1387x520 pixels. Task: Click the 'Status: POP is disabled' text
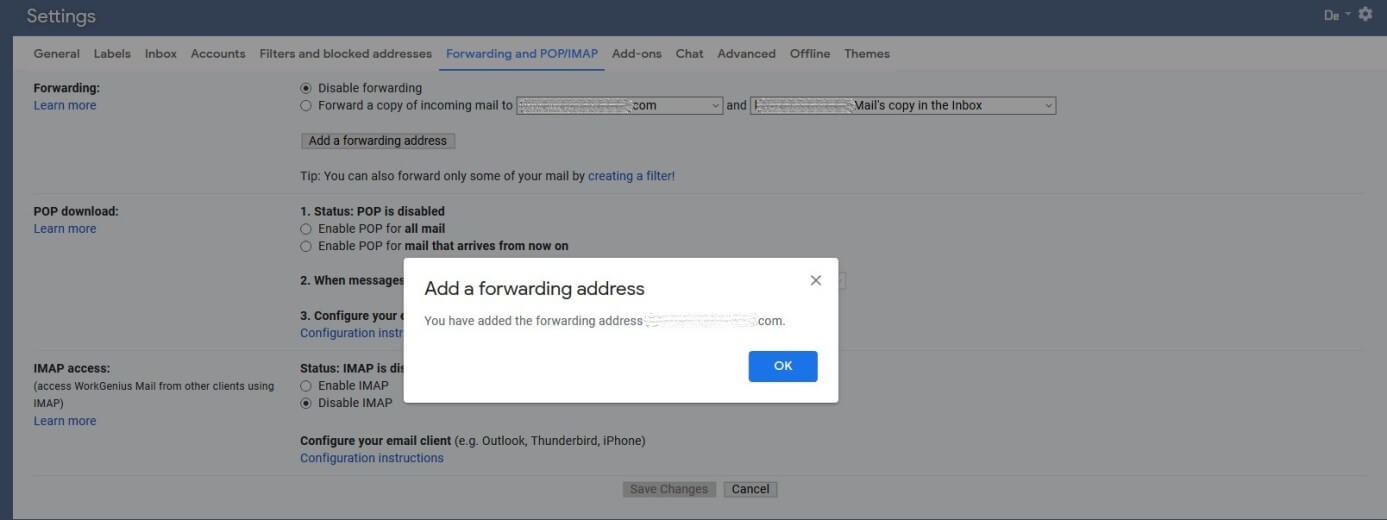pos(372,212)
